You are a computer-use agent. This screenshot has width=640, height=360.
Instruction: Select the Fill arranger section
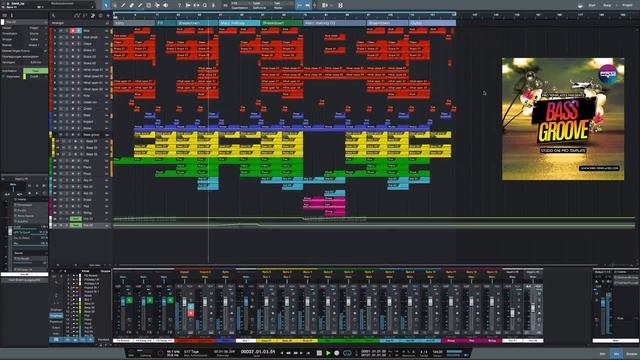(x=165, y=23)
